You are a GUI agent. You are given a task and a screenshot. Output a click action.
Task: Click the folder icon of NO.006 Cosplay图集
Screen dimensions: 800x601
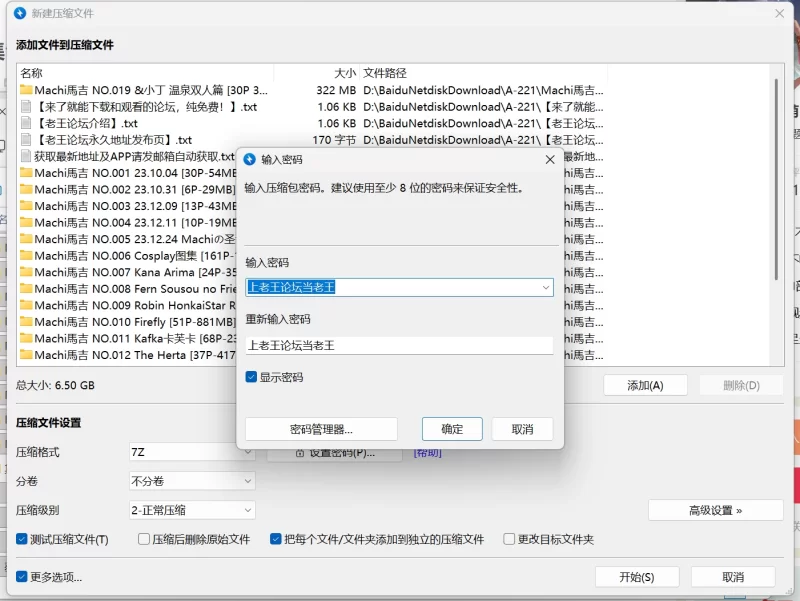click(27, 256)
